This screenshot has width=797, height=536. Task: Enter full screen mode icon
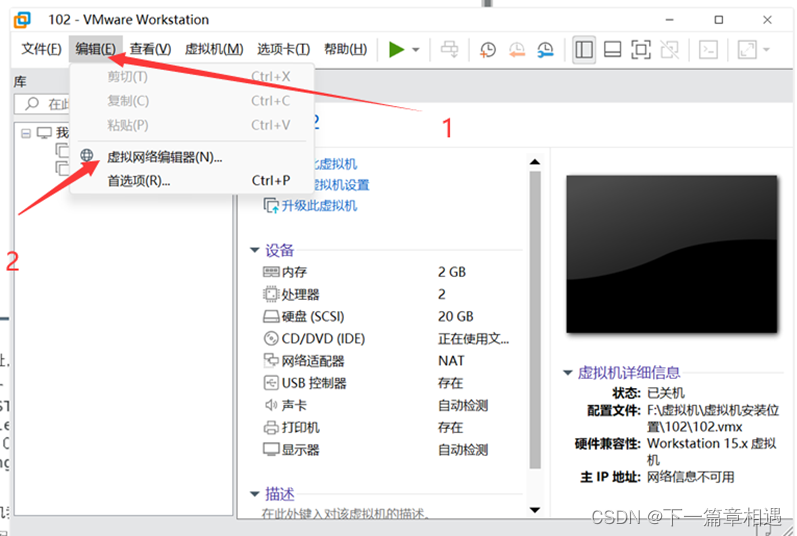point(641,50)
